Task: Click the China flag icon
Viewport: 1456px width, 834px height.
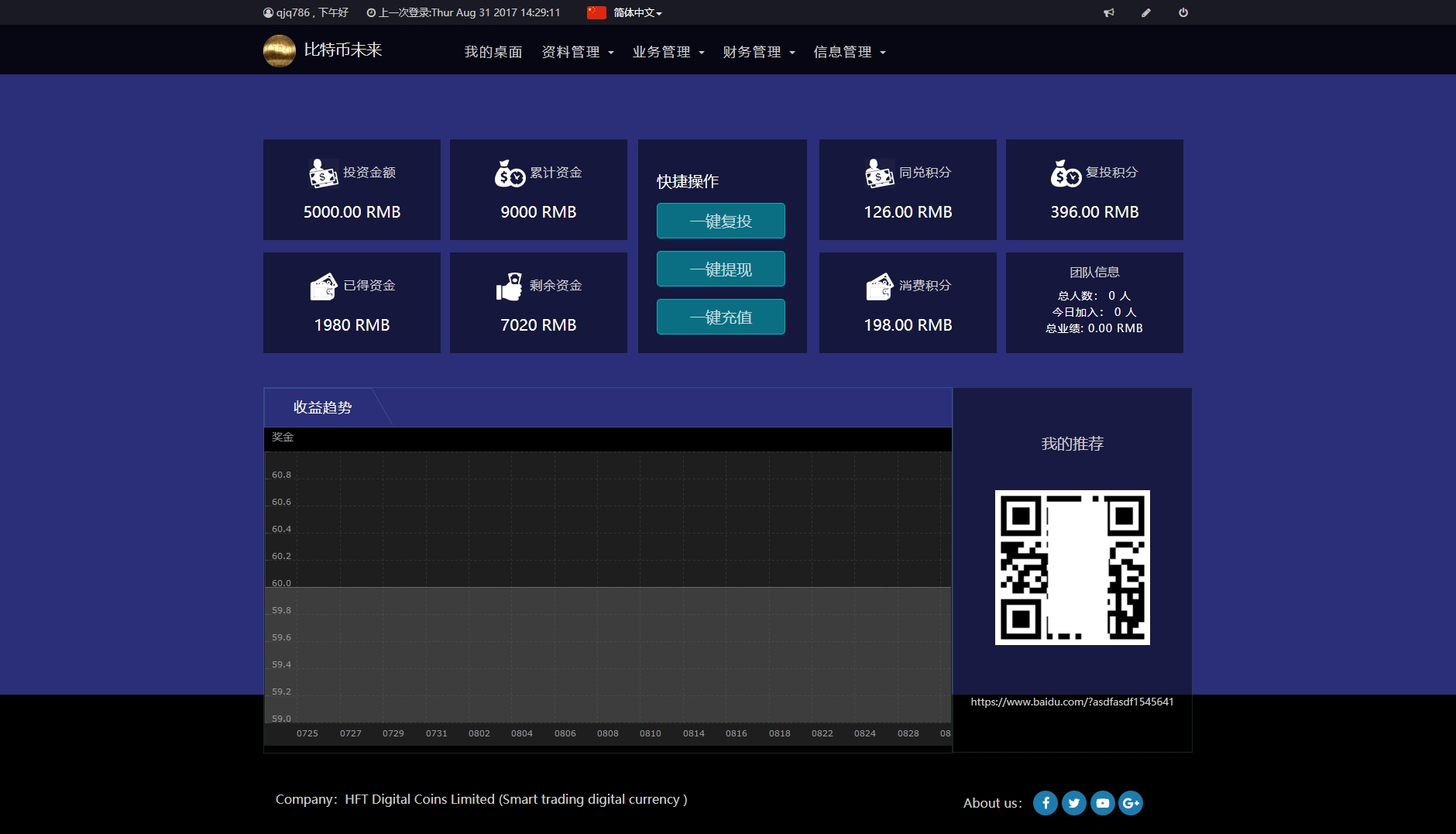Action: pos(596,12)
